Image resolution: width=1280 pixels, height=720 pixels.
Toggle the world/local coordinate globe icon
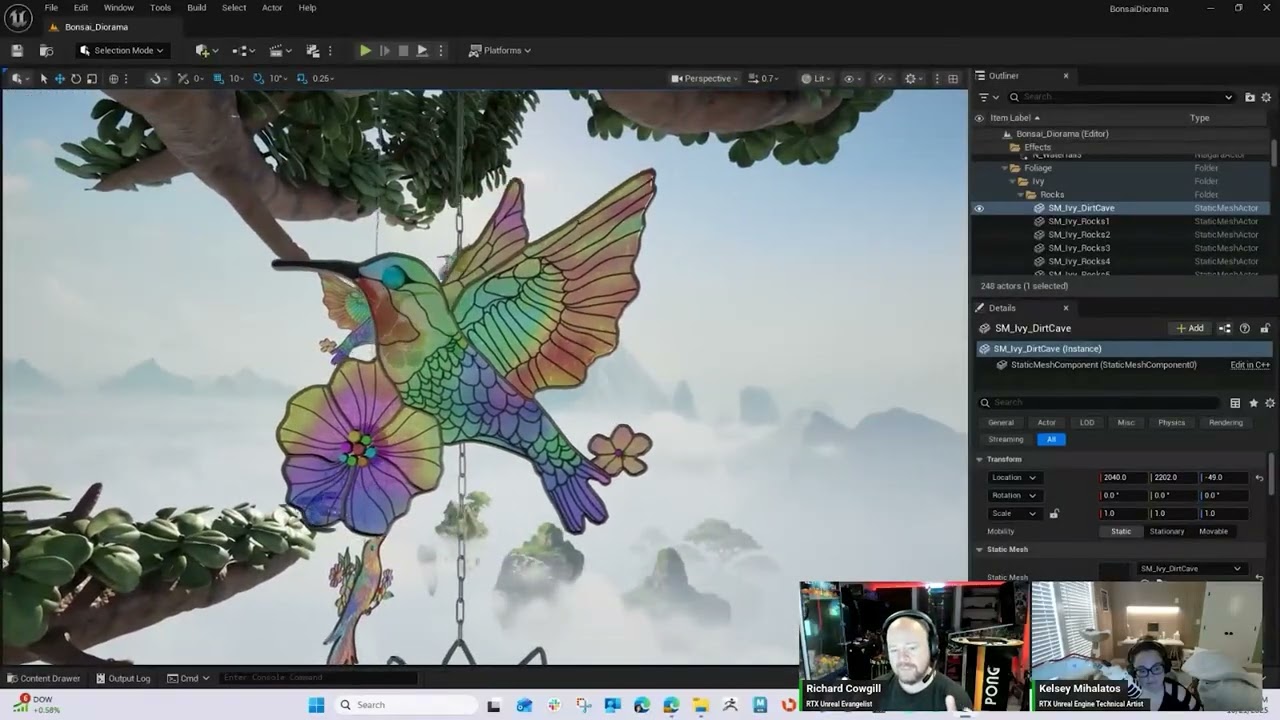[x=113, y=78]
